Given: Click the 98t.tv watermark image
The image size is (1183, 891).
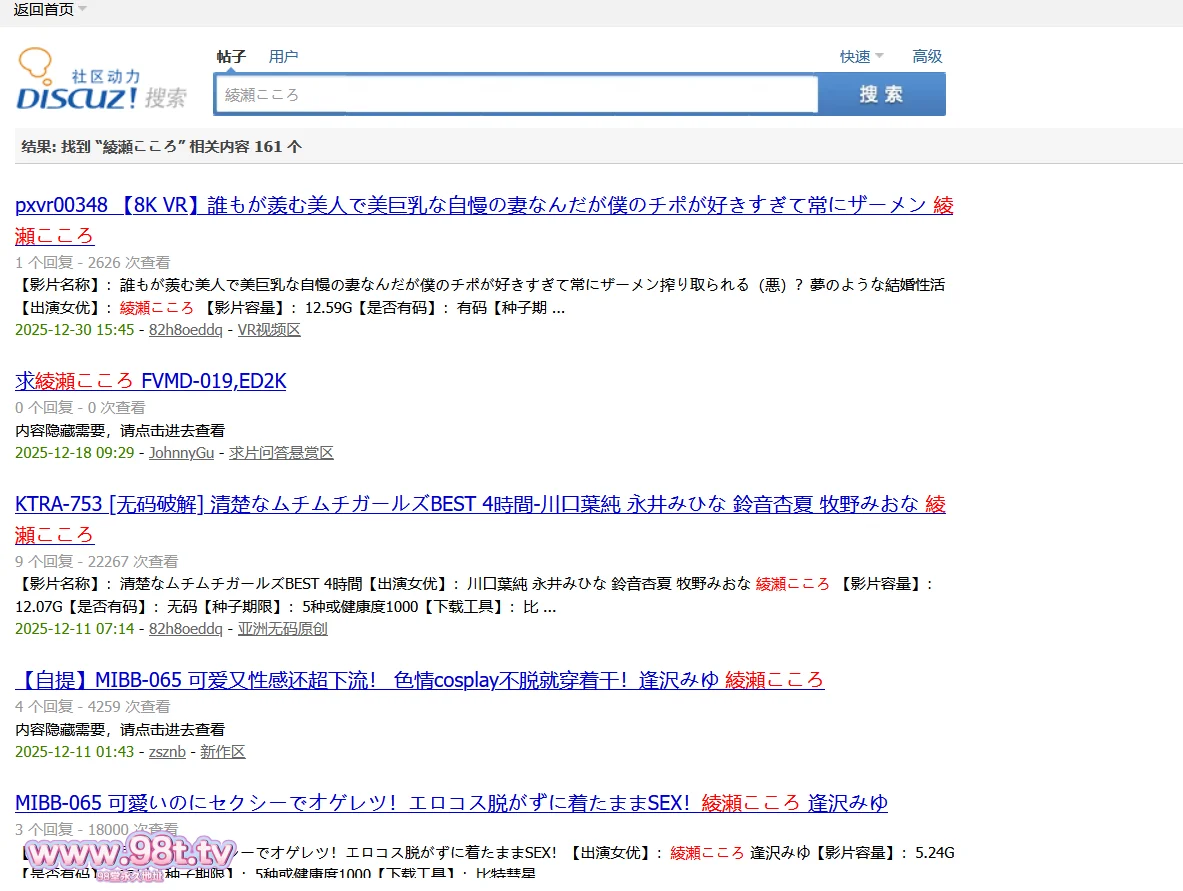Looking at the screenshot, I should pos(131,853).
